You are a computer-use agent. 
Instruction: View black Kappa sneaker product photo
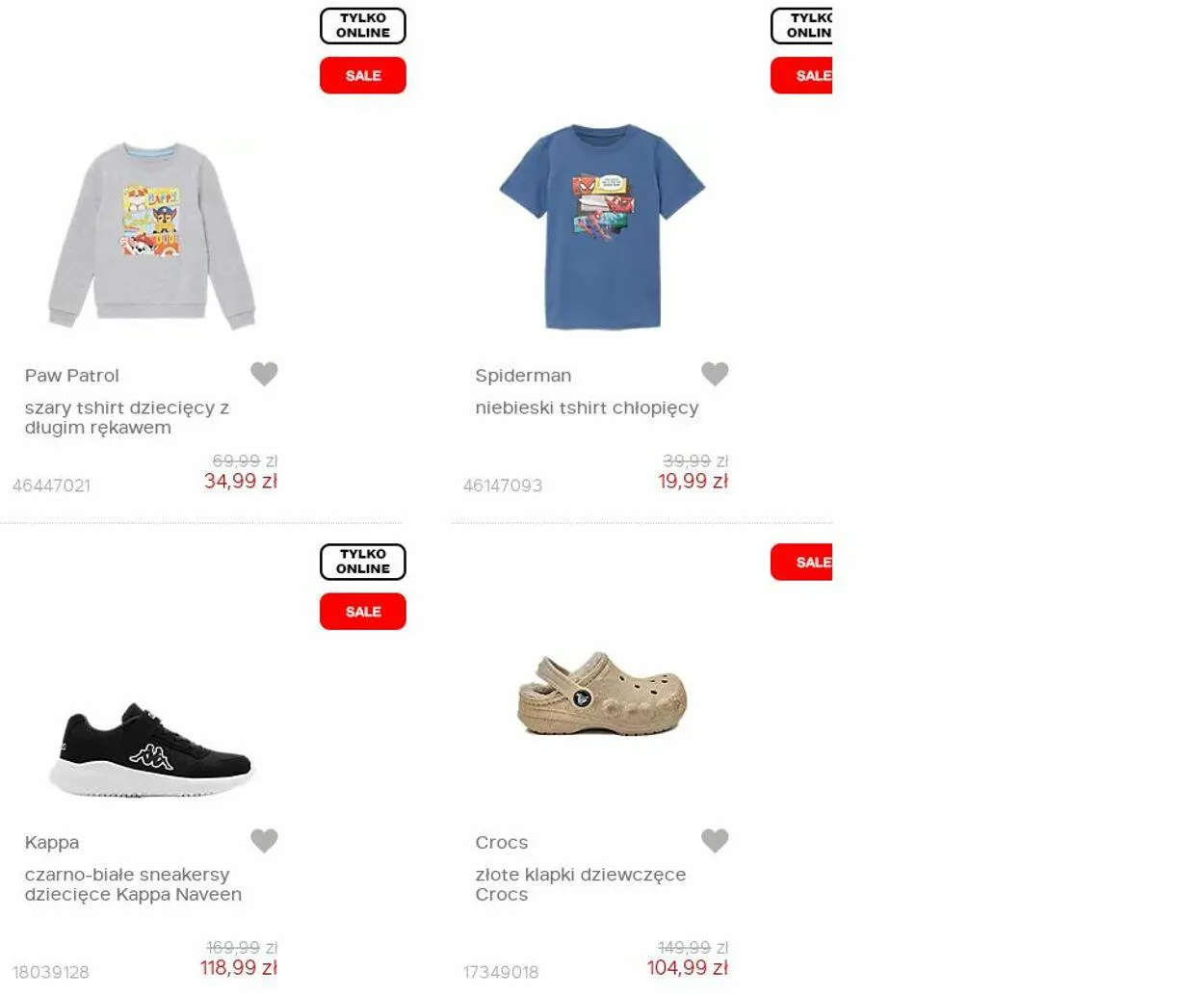151,749
